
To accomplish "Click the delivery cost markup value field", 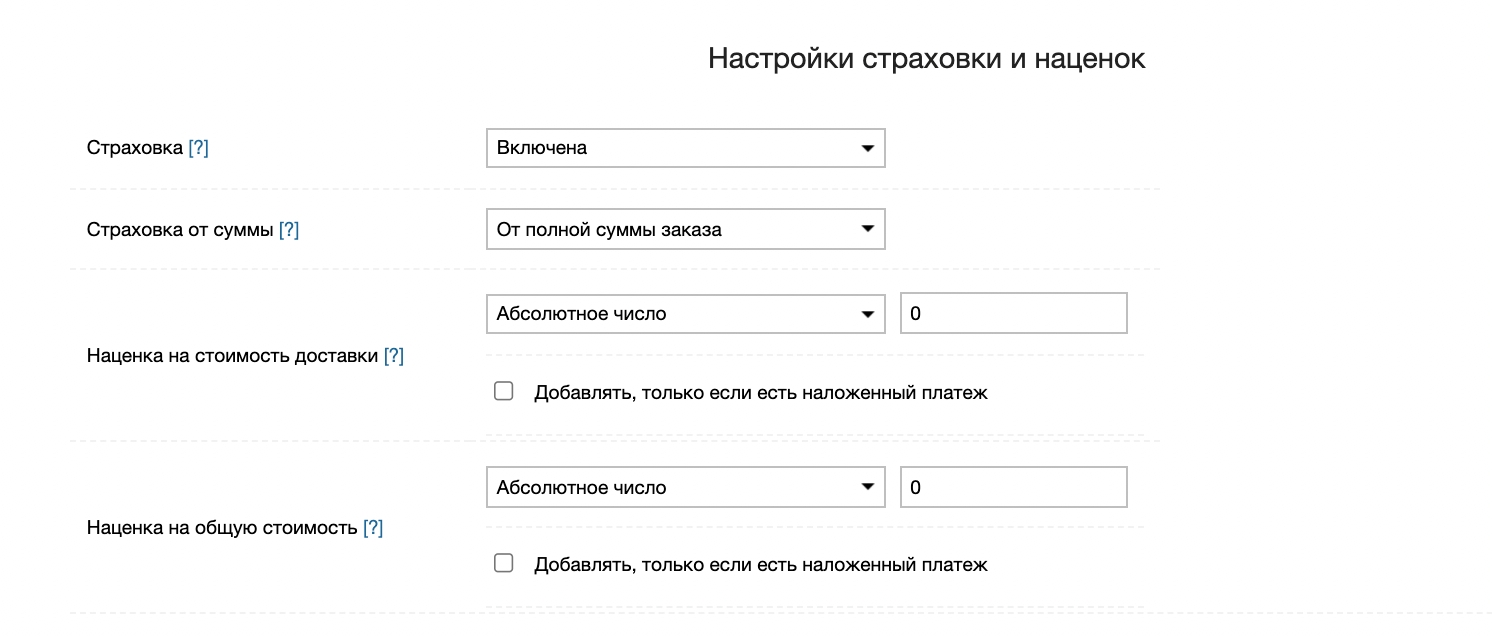I will [x=1013, y=314].
